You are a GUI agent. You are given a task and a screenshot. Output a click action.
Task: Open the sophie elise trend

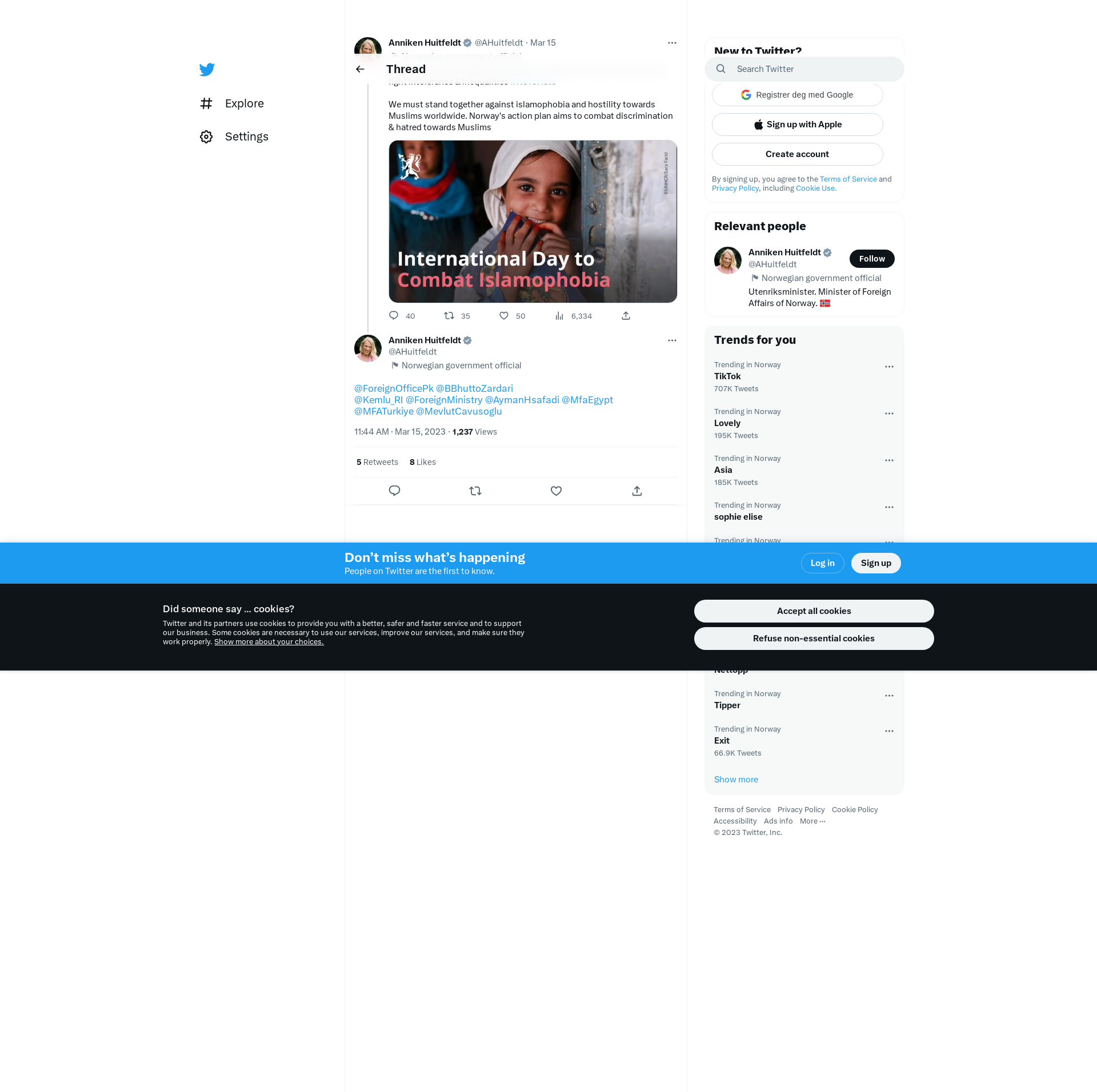804,511
